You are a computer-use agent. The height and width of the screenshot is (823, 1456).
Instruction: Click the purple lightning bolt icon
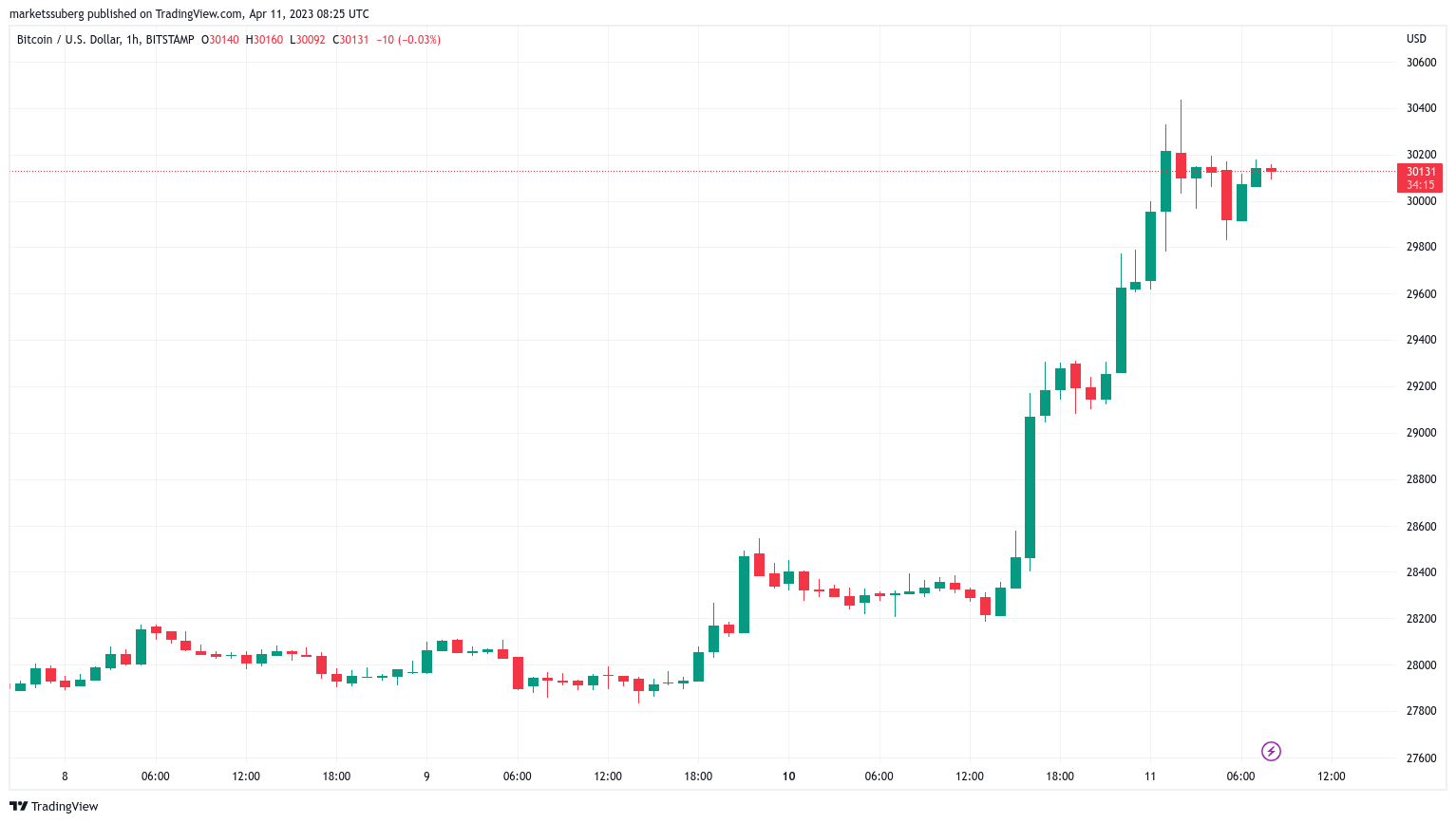[1271, 752]
